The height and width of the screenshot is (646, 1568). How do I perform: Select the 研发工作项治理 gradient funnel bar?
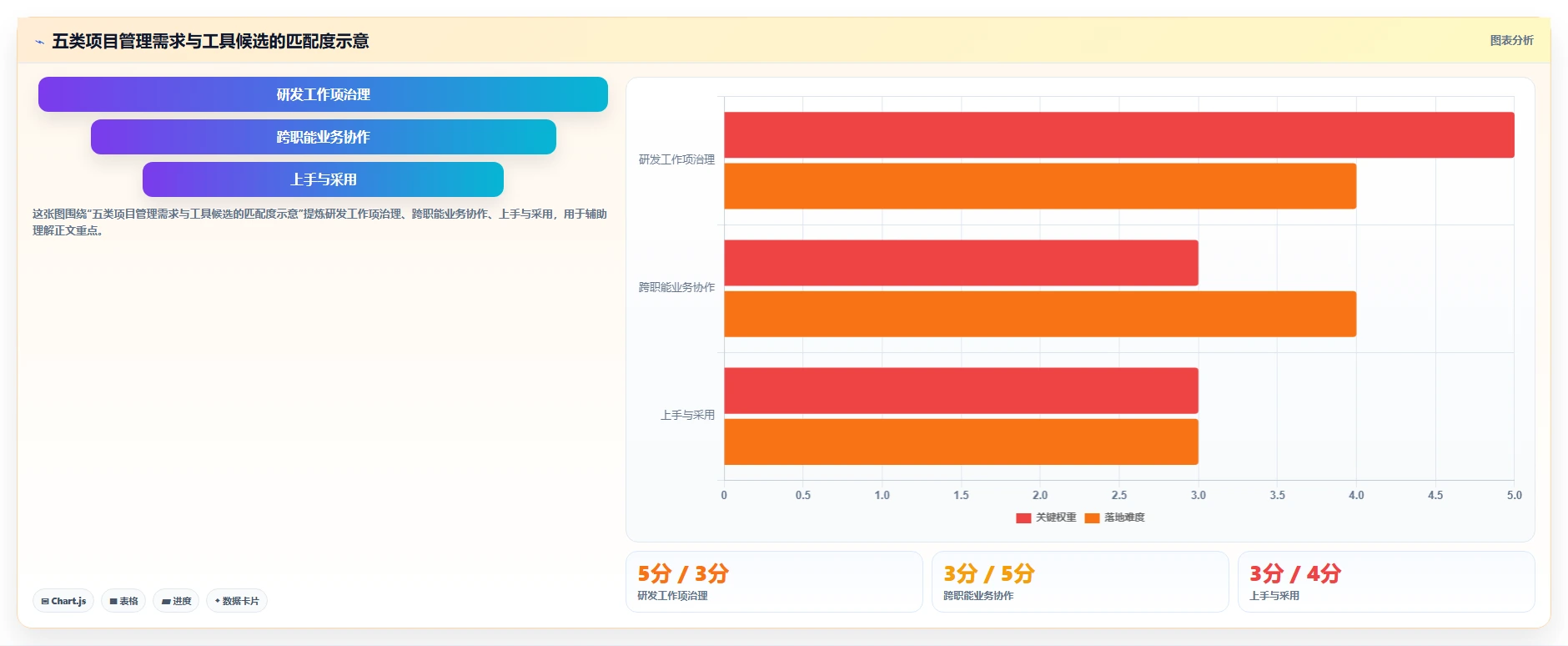point(323,94)
